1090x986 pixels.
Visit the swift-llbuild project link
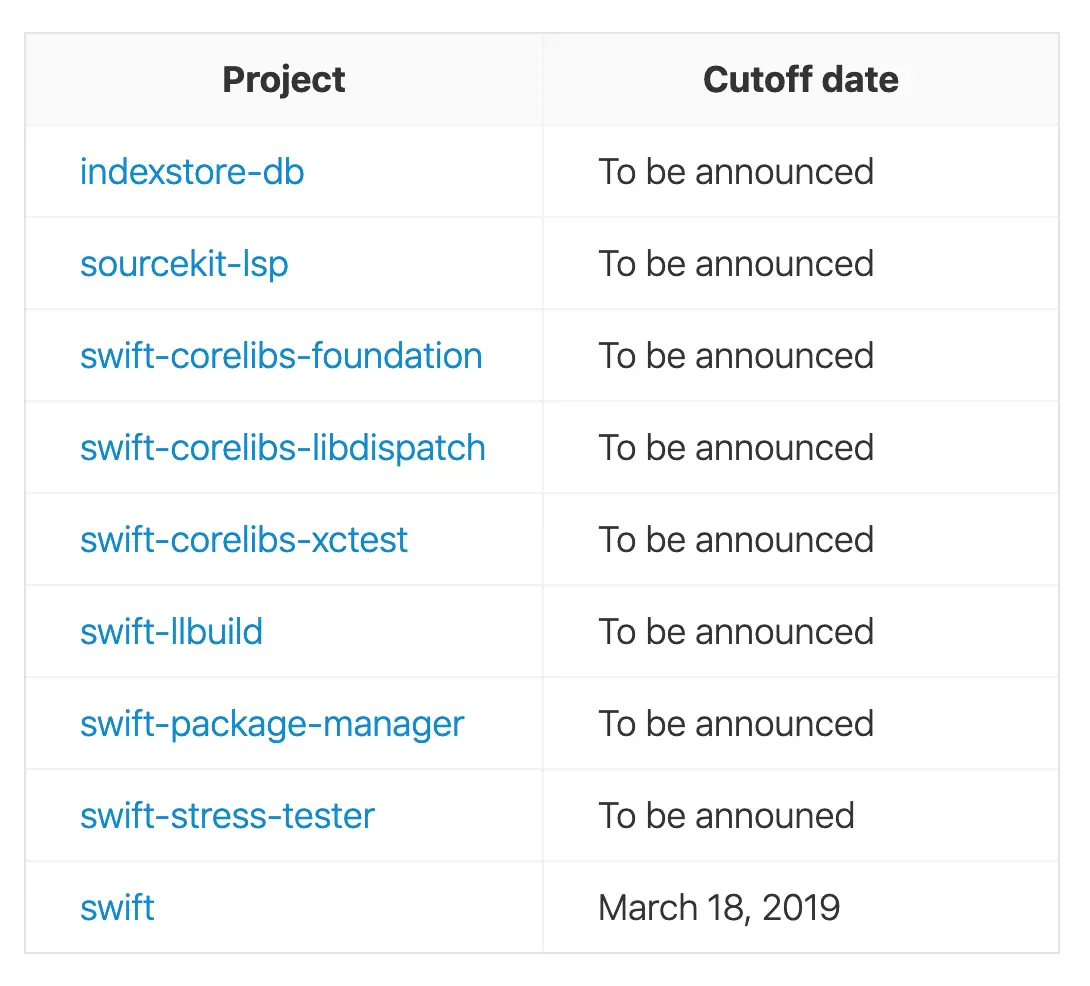pos(171,632)
